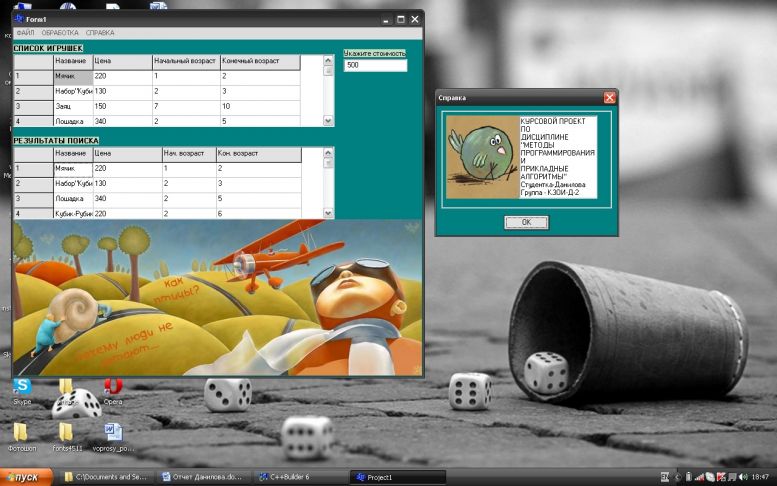Image resolution: width=777 pixels, height=486 pixels.
Task: Click the search results scrollbar up arrow
Action: coord(328,153)
